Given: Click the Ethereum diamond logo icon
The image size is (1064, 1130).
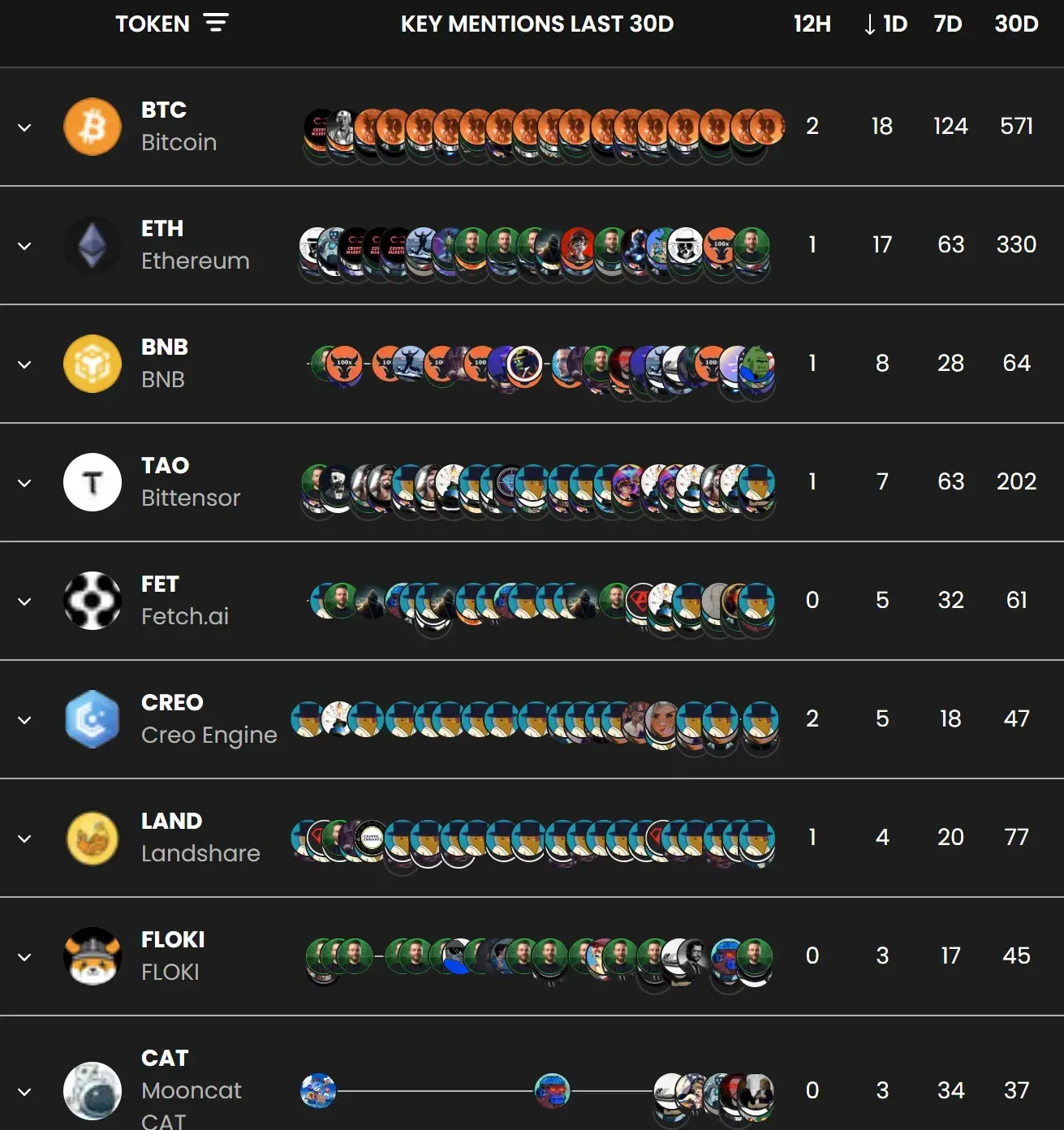Looking at the screenshot, I should coord(93,245).
